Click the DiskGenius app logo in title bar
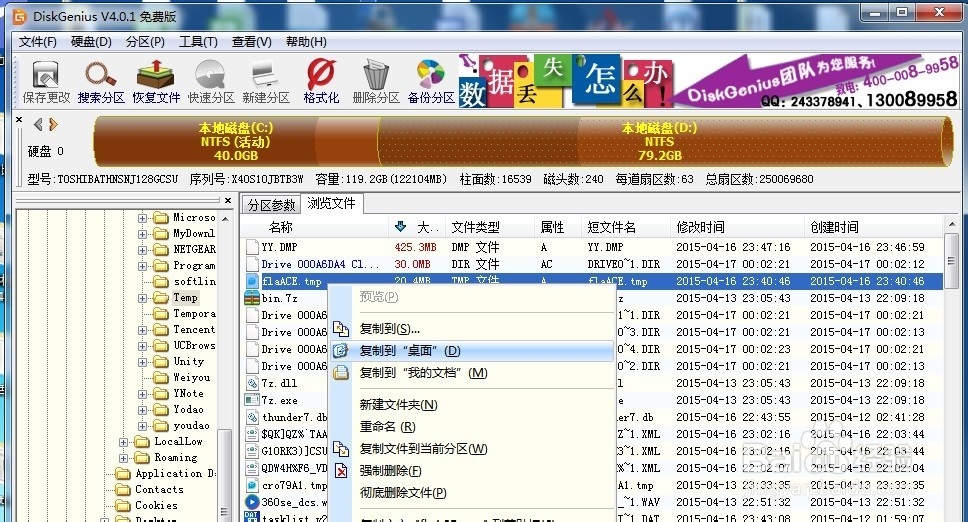968x522 pixels. 20,17
